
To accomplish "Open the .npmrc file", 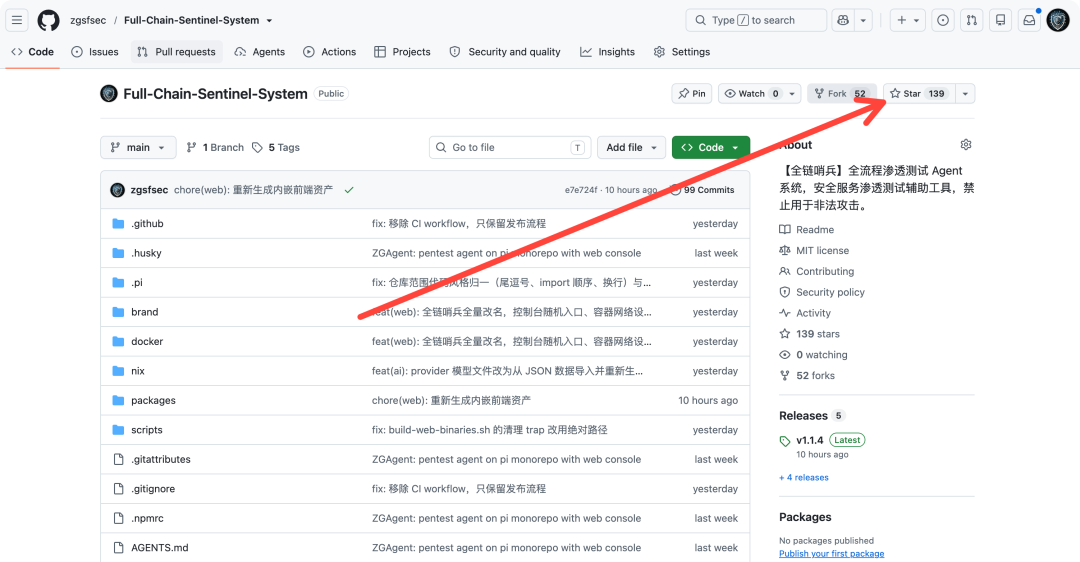I will pos(147,518).
